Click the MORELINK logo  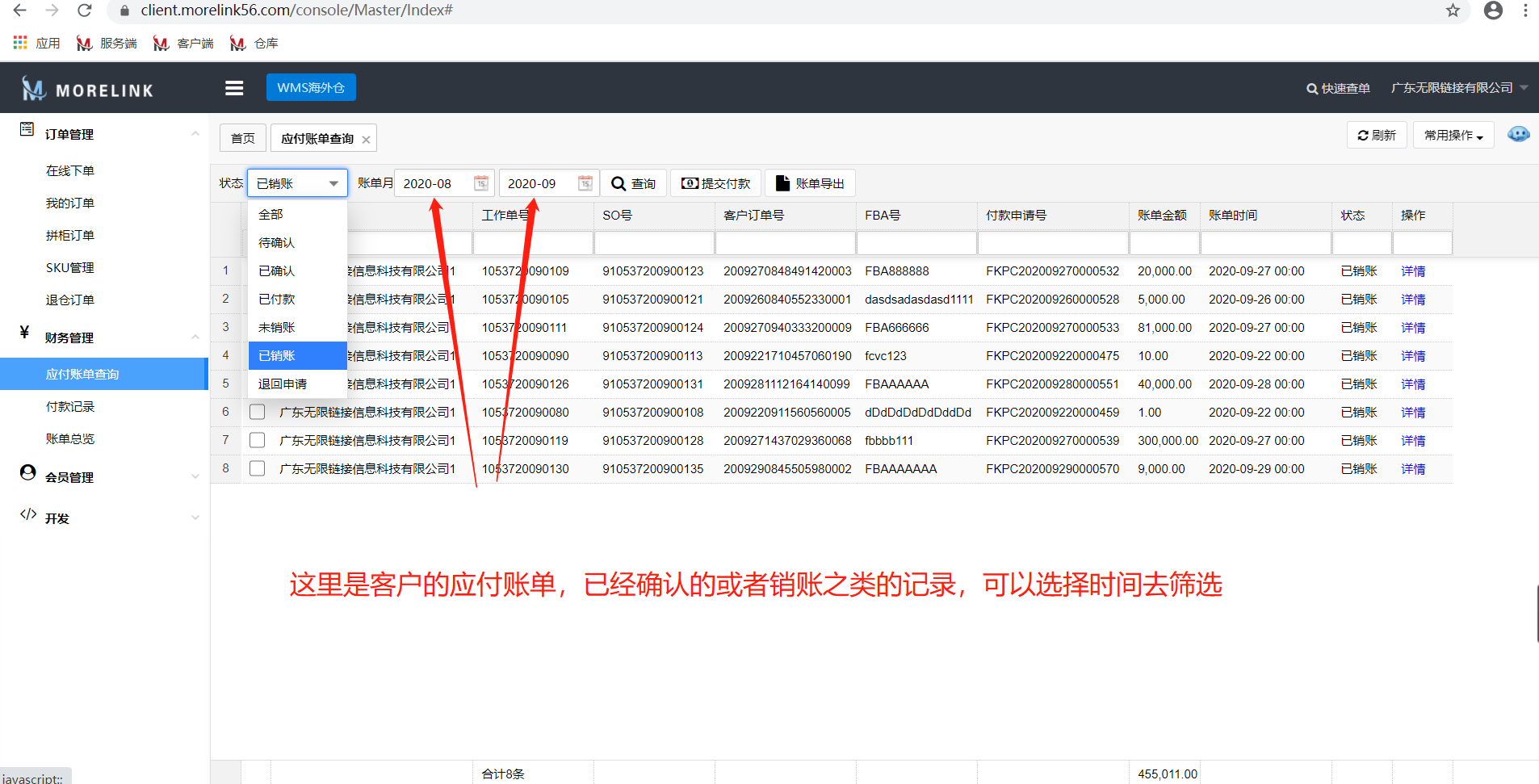(87, 89)
